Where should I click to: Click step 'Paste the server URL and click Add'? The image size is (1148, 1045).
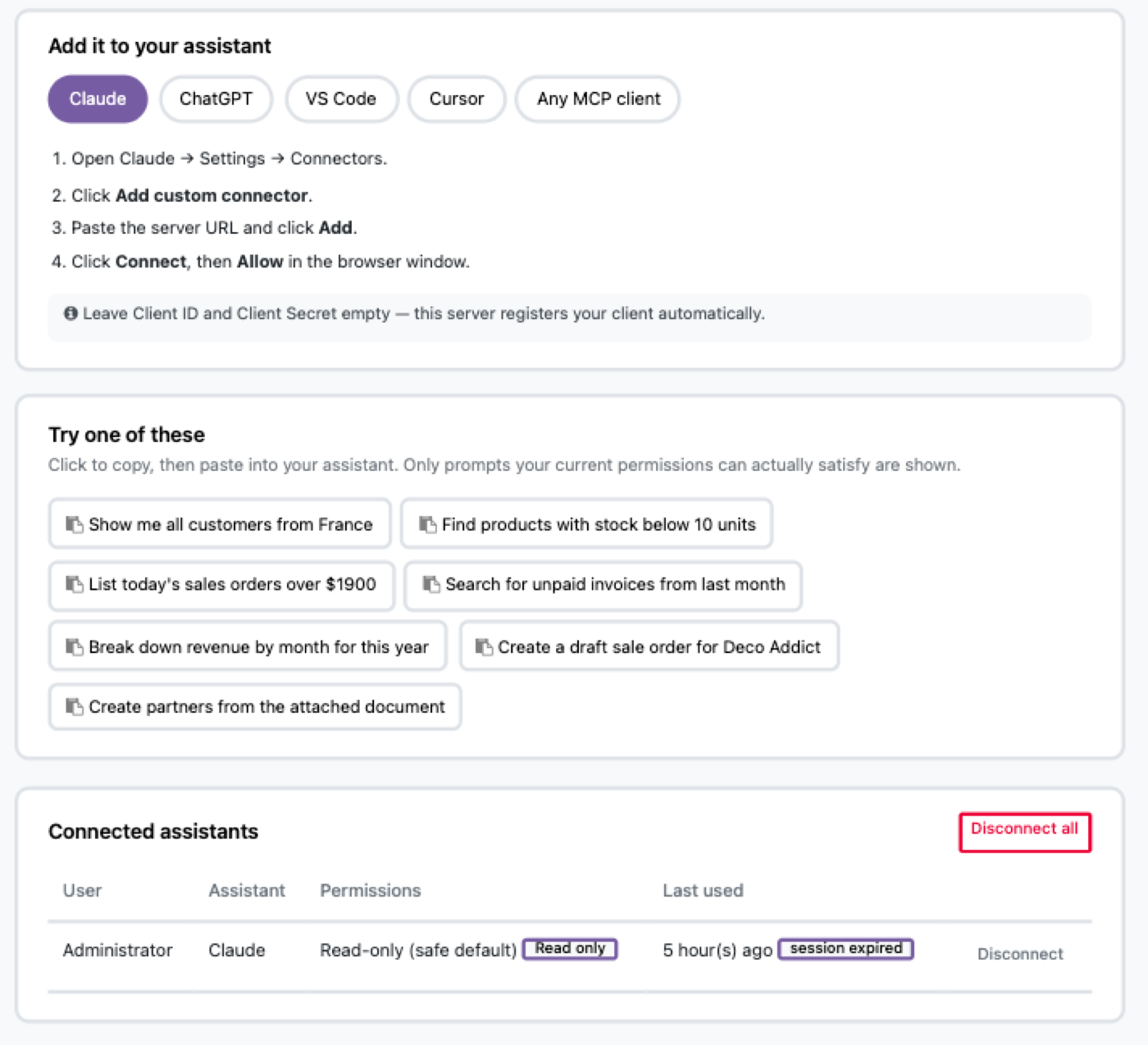click(x=204, y=228)
